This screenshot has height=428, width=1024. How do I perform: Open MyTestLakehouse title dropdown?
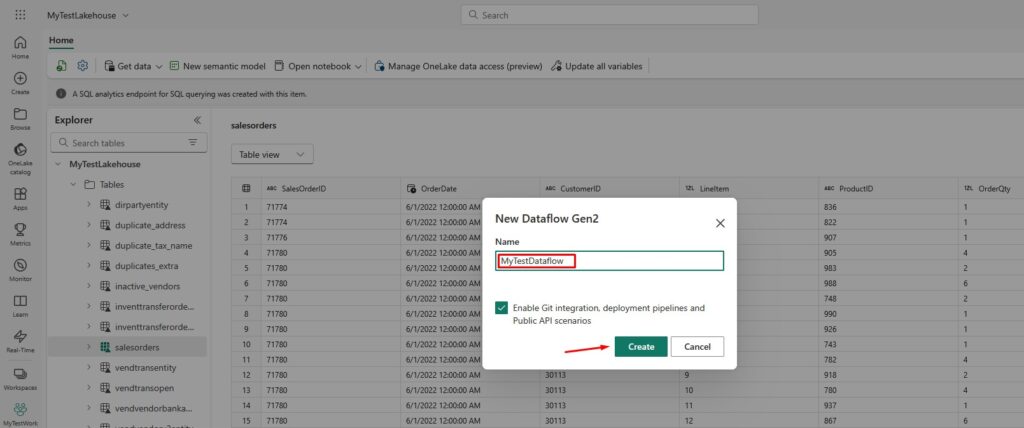click(x=125, y=15)
